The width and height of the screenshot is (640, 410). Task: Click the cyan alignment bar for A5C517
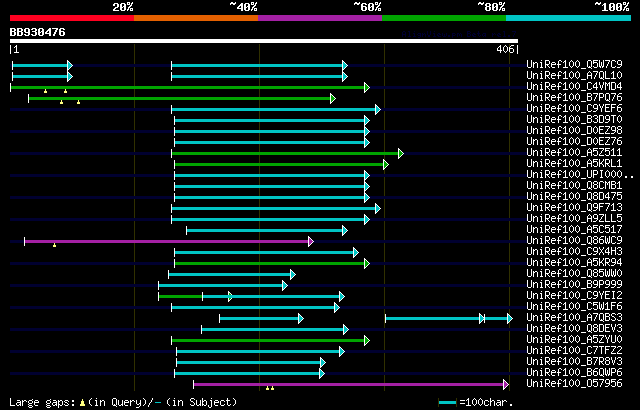[x=267, y=230]
